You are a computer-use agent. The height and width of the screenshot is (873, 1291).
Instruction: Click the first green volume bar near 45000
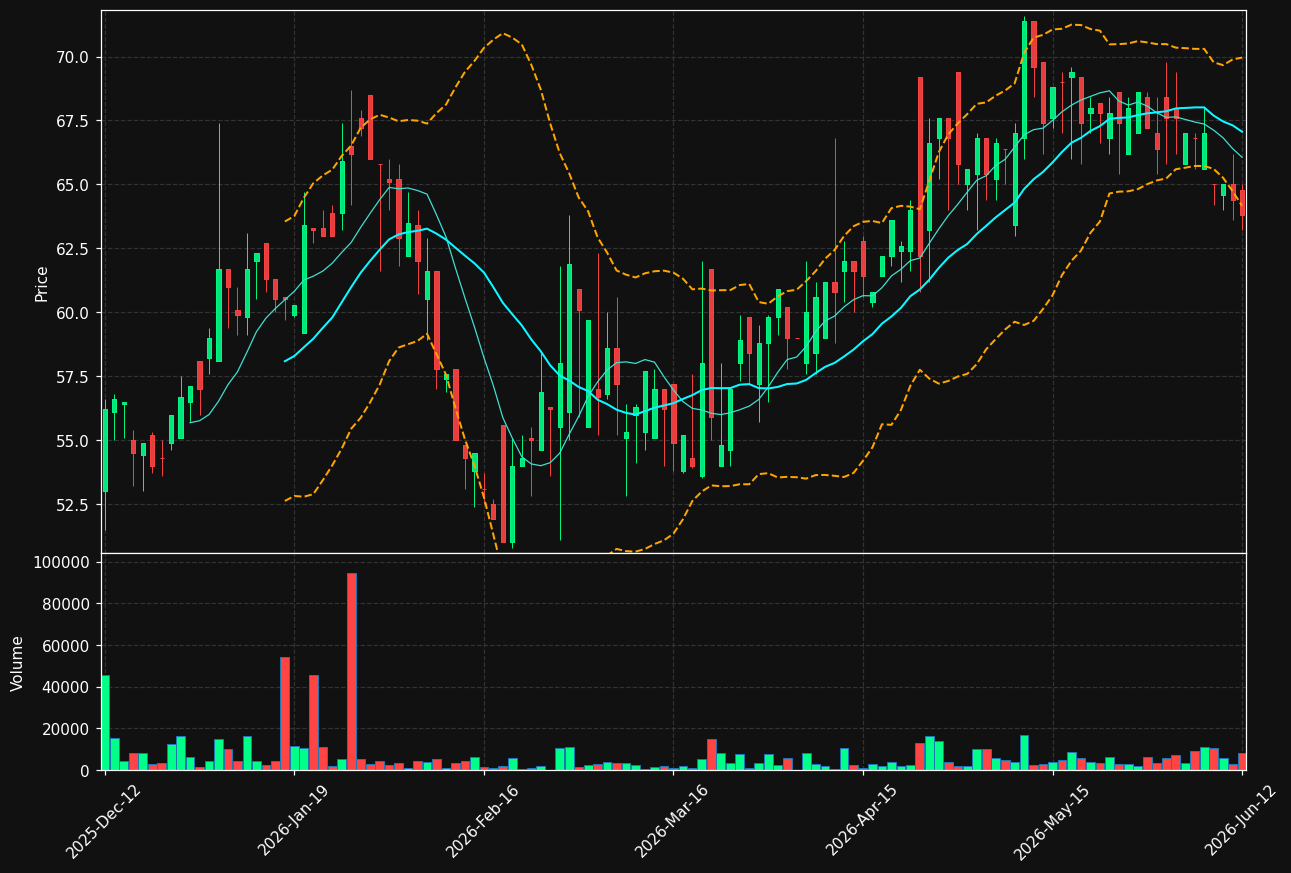point(105,723)
